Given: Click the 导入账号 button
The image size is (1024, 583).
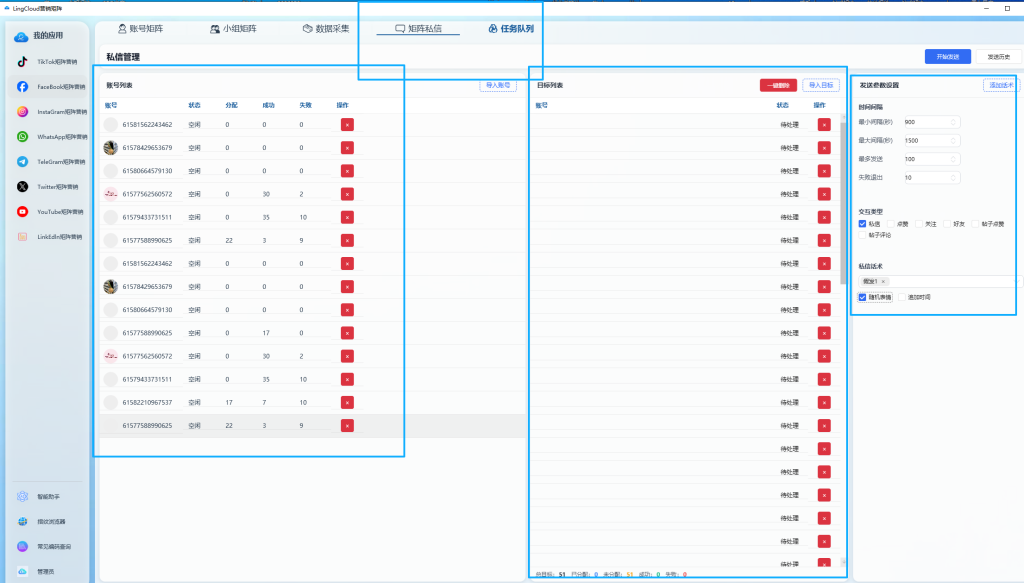Looking at the screenshot, I should point(498,86).
